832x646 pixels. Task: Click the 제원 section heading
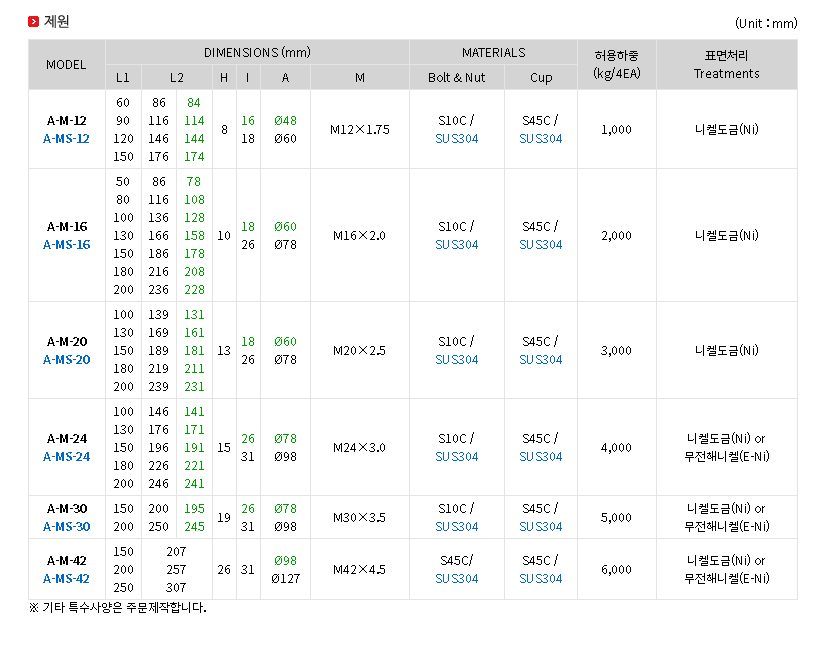[x=56, y=21]
